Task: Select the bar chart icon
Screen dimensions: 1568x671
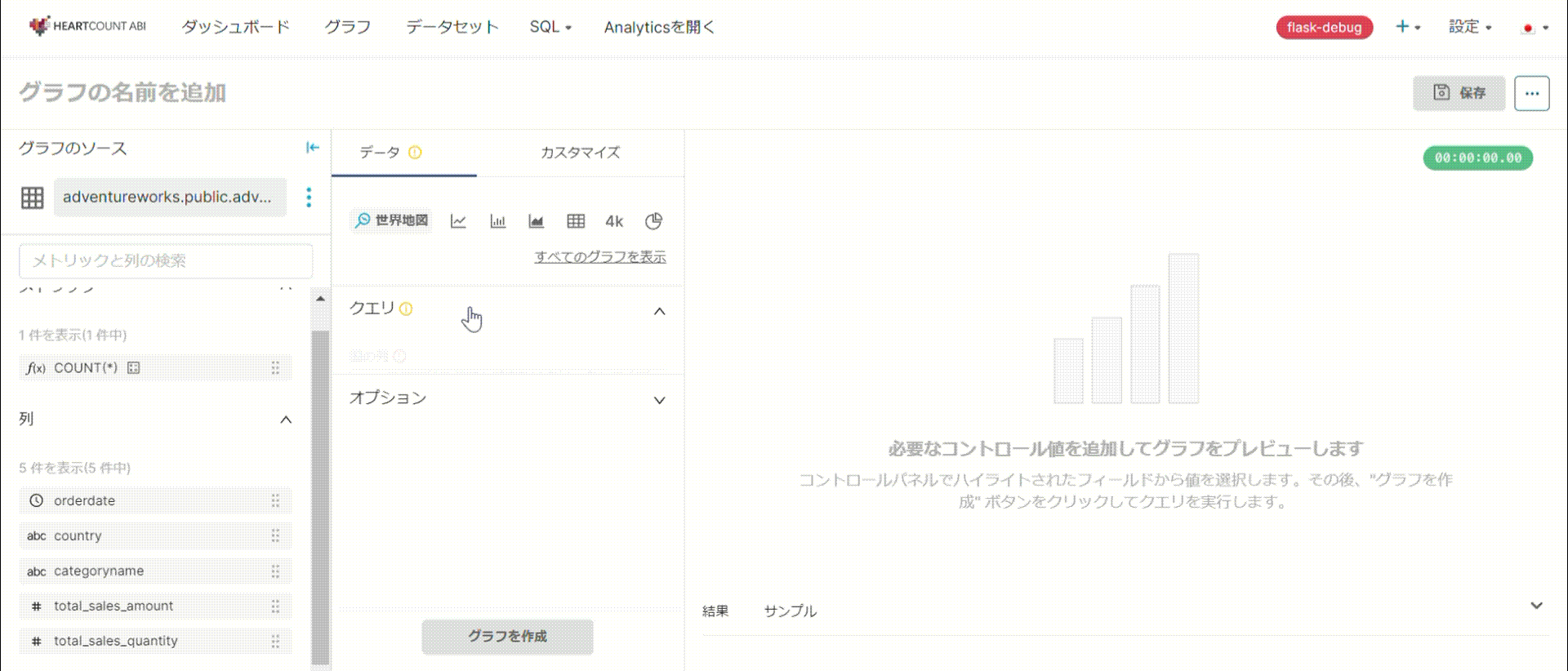Action: point(497,221)
